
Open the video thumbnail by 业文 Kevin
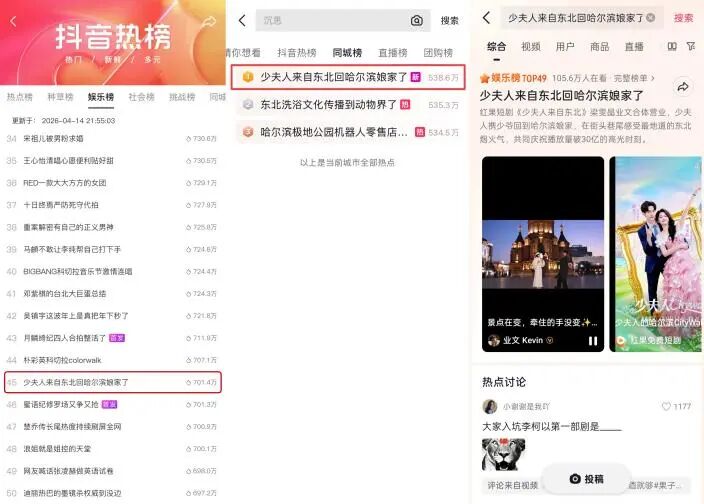[543, 254]
